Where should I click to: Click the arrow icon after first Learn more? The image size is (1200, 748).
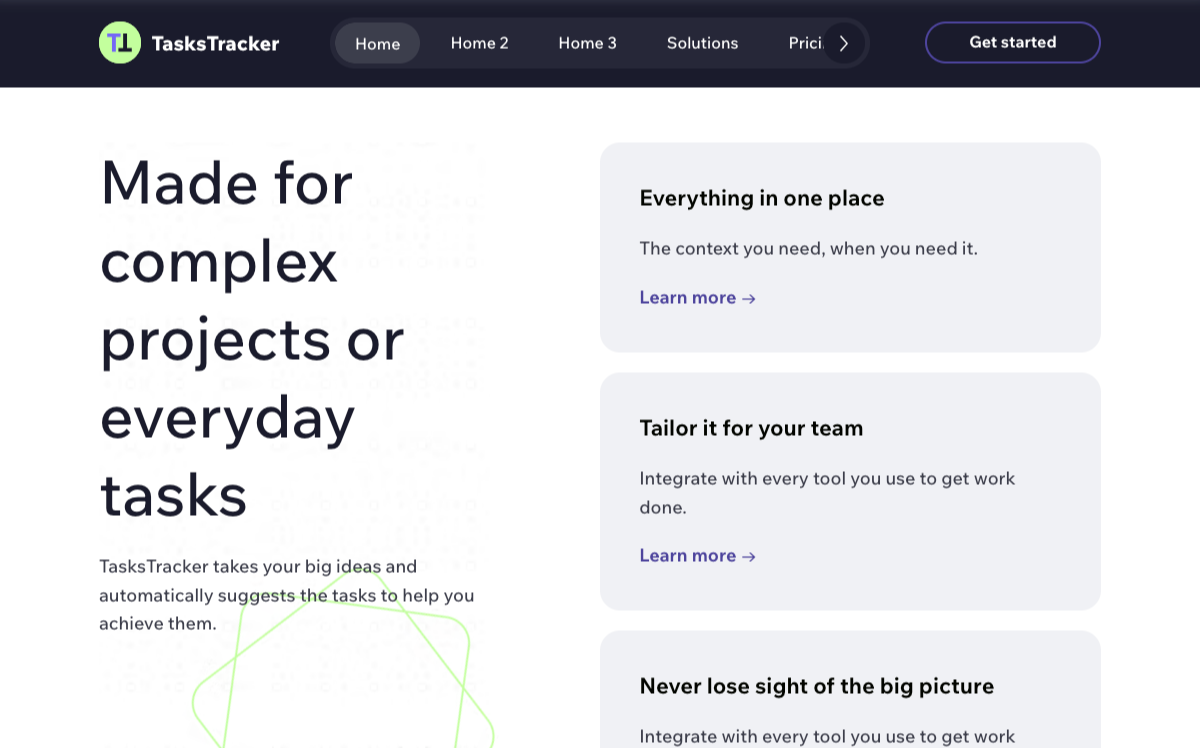tap(749, 298)
